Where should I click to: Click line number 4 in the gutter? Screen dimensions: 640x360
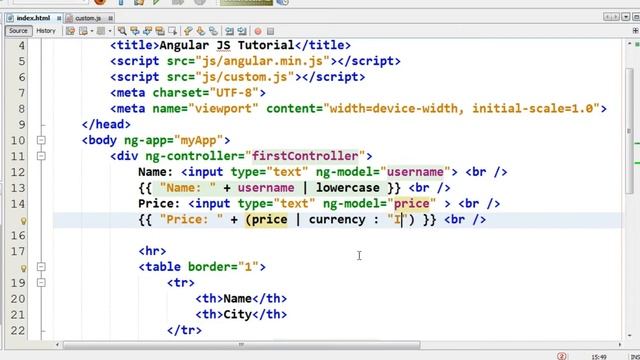21,45
